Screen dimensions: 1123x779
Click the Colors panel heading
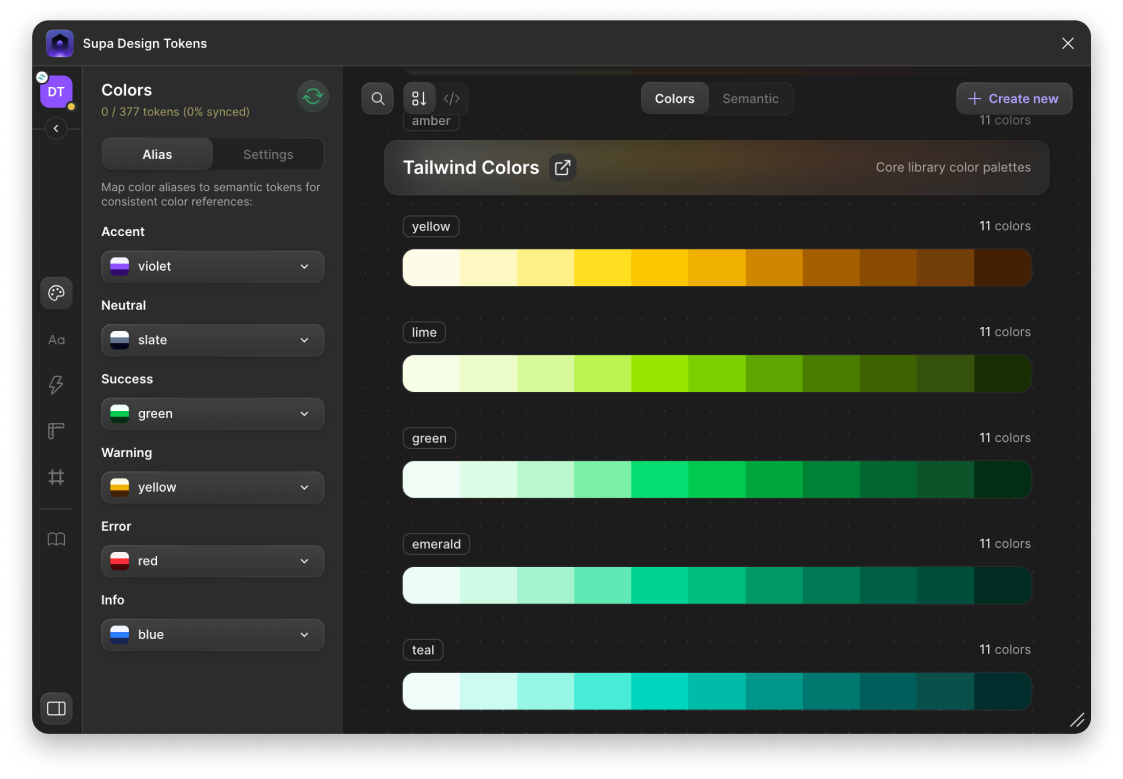(127, 90)
